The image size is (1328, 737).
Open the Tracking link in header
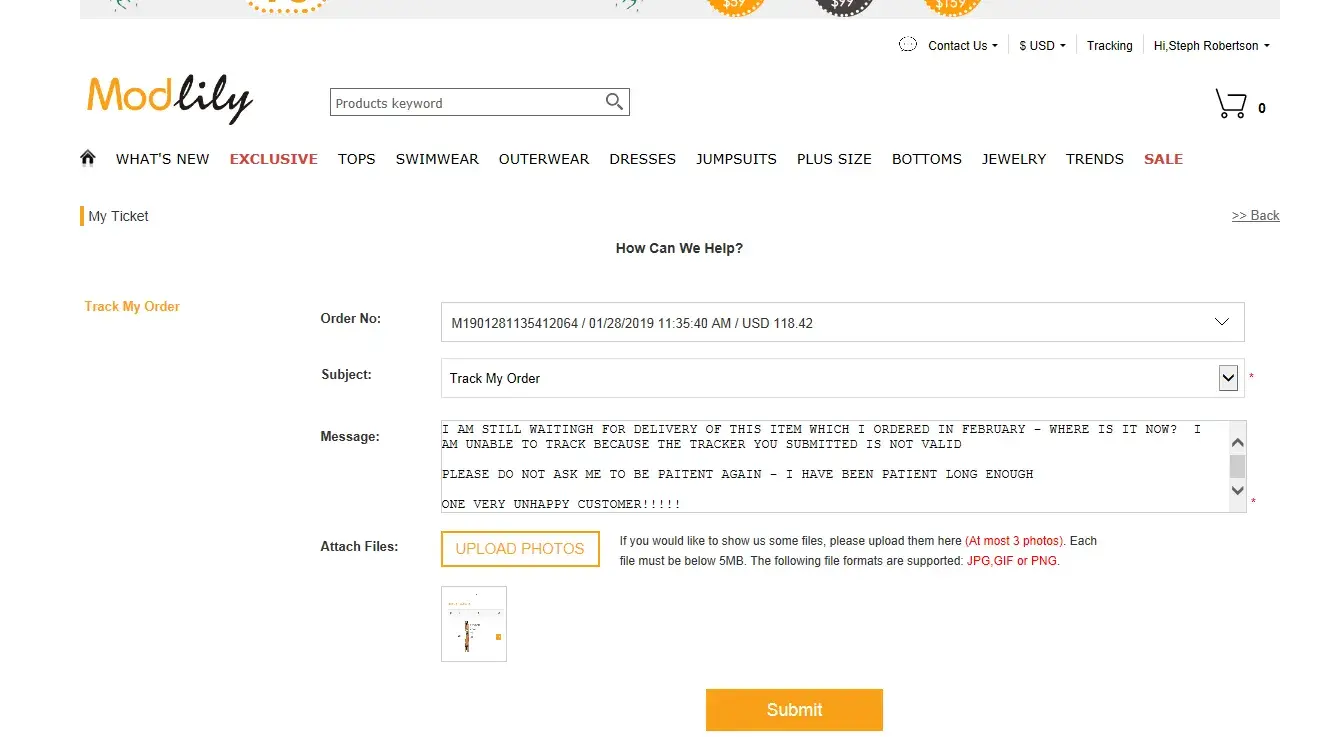tap(1109, 46)
